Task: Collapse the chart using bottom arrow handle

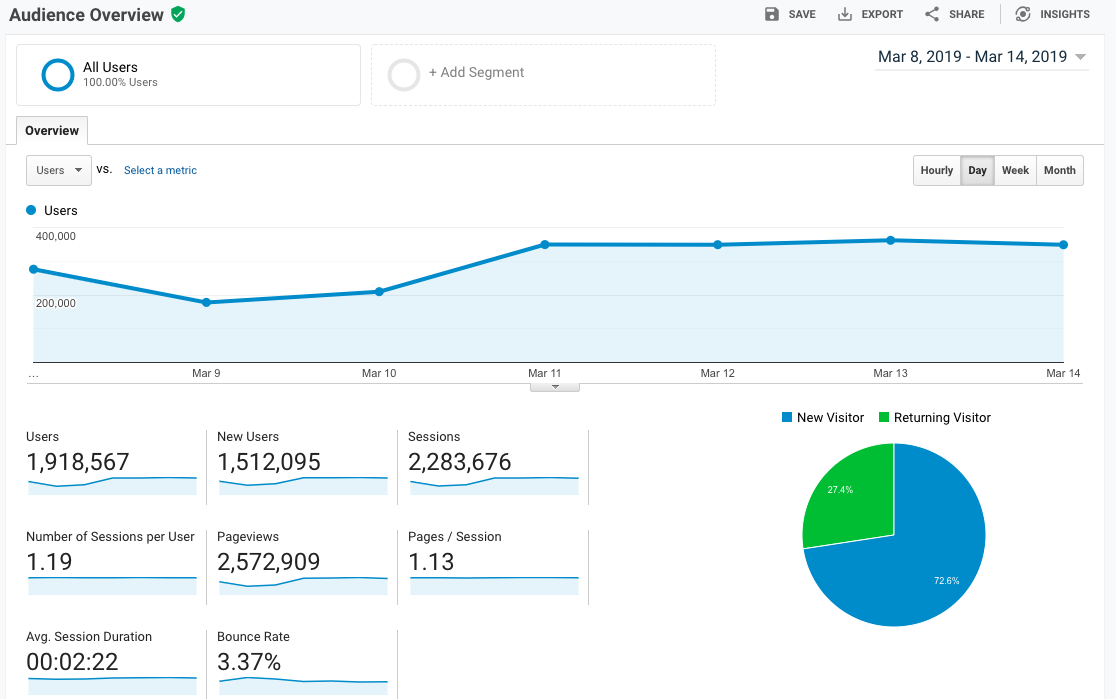Action: point(554,386)
